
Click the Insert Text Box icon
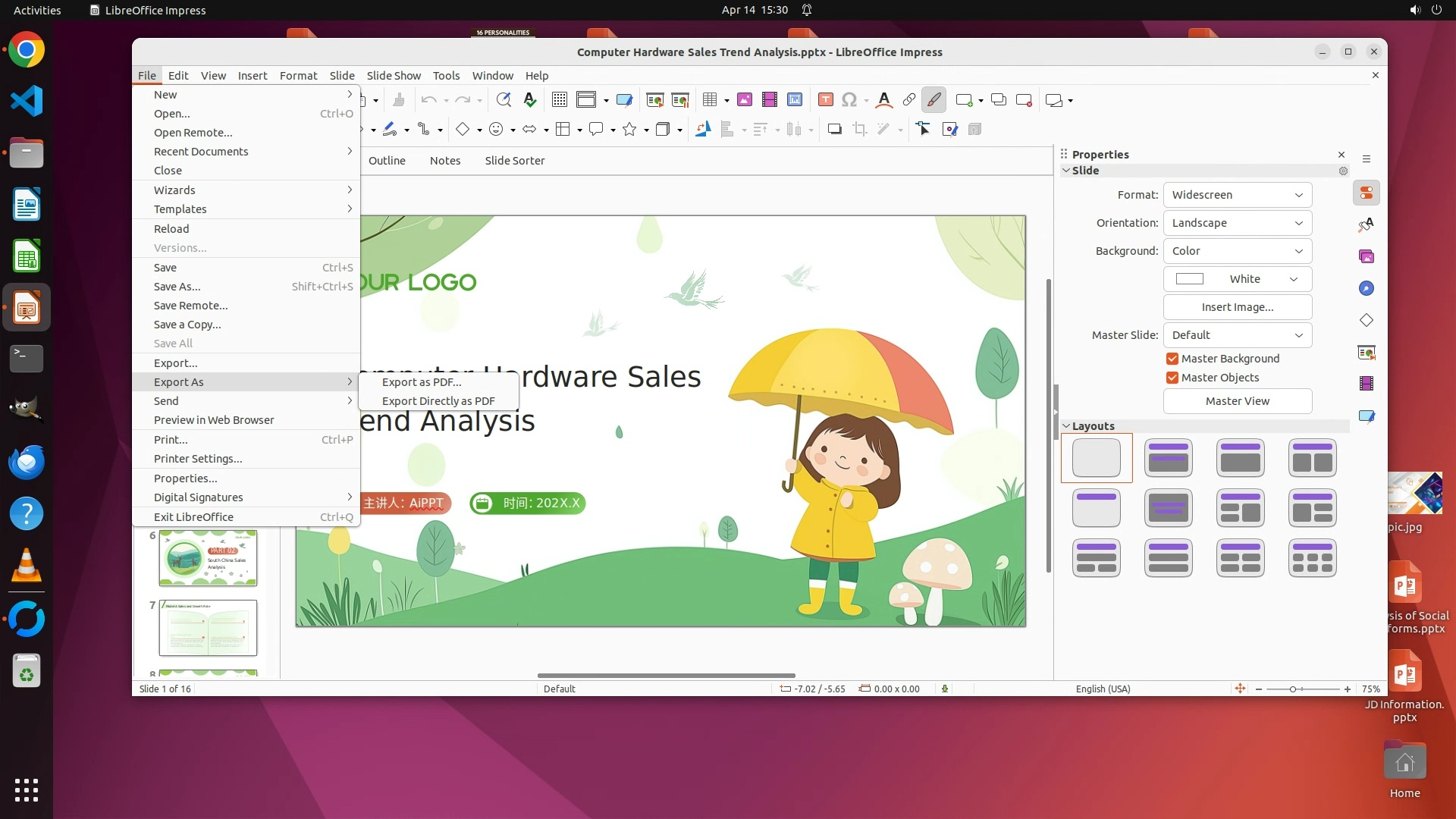coord(826,100)
